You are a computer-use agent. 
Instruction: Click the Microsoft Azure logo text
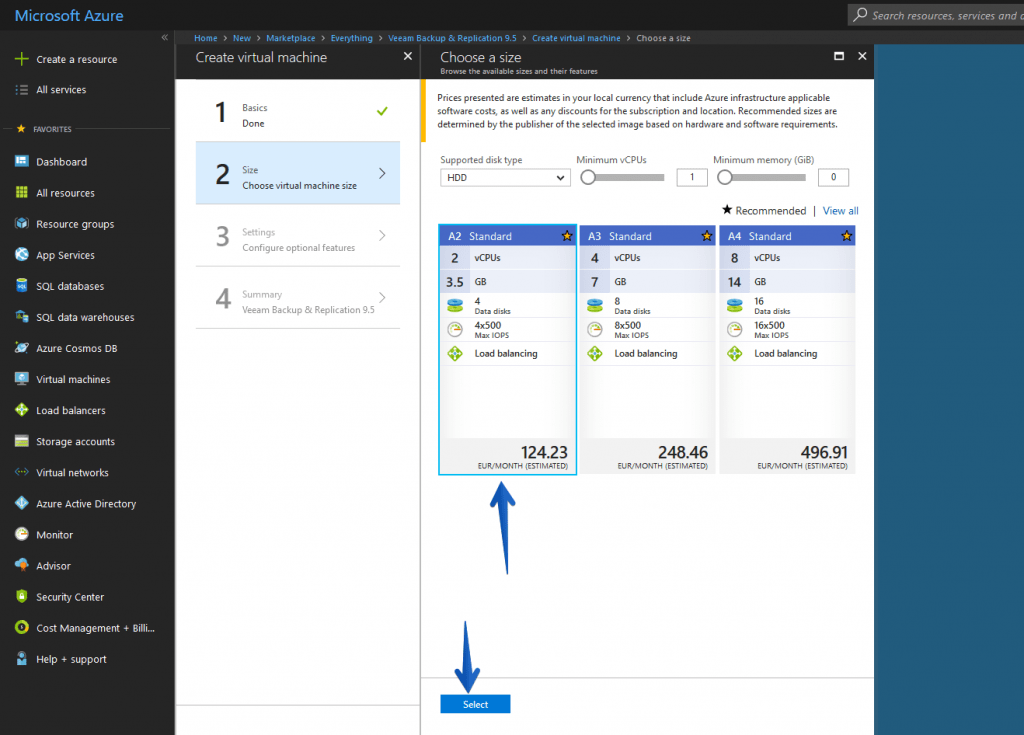click(x=69, y=16)
